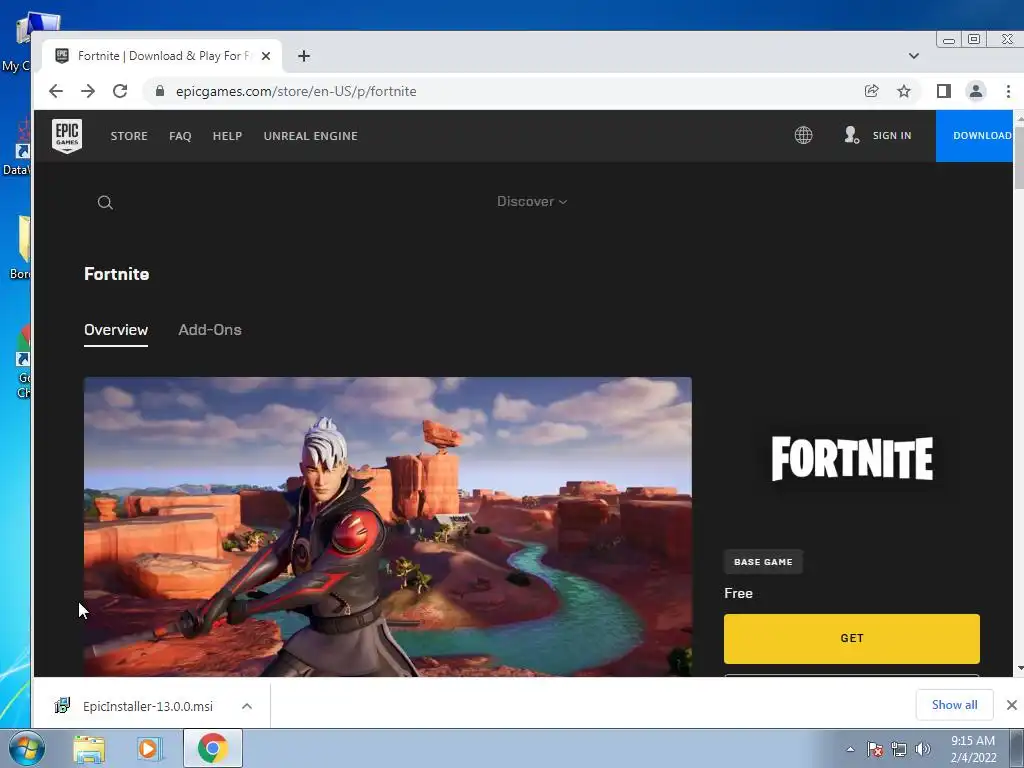
Task: Click the Chrome taskbar icon
Action: tap(212, 748)
